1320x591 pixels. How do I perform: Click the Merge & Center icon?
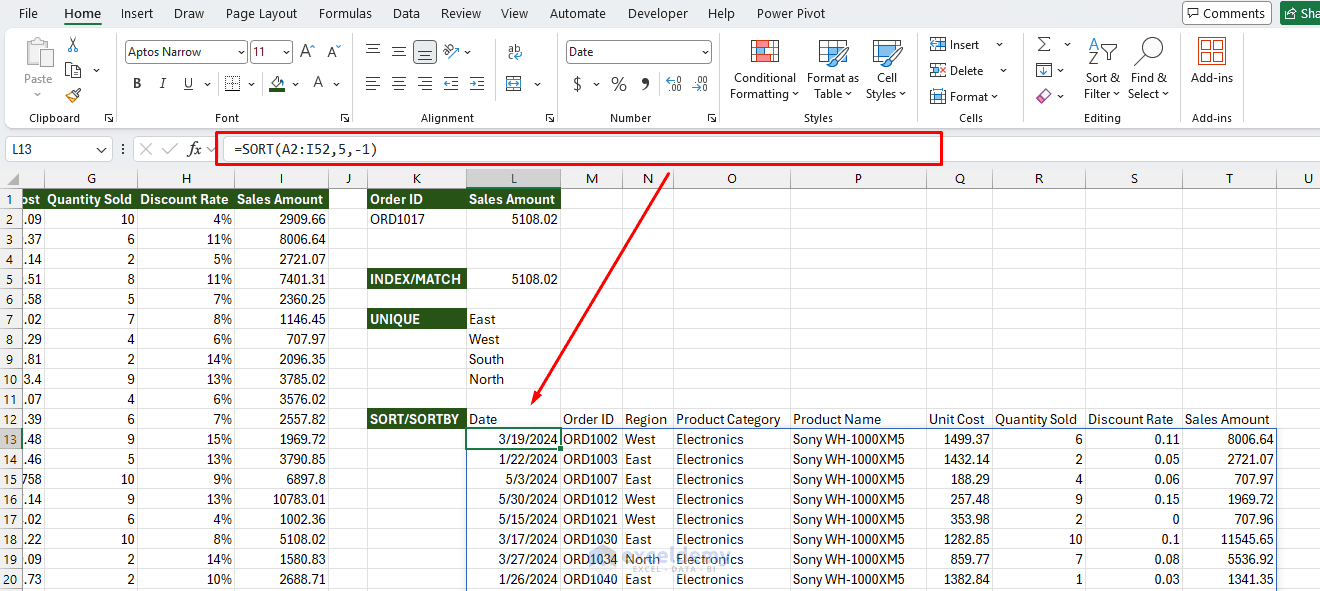point(515,84)
